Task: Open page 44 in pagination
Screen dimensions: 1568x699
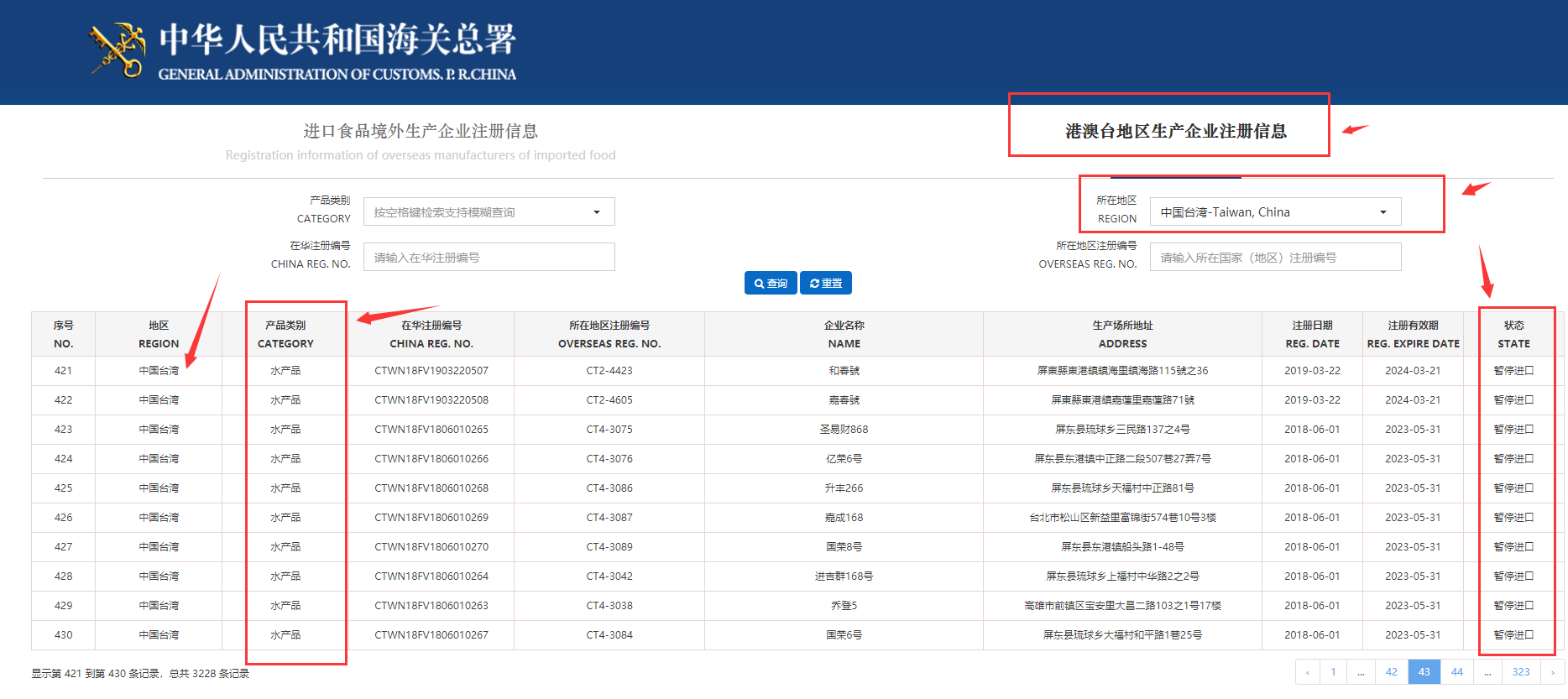Action: tap(1456, 672)
